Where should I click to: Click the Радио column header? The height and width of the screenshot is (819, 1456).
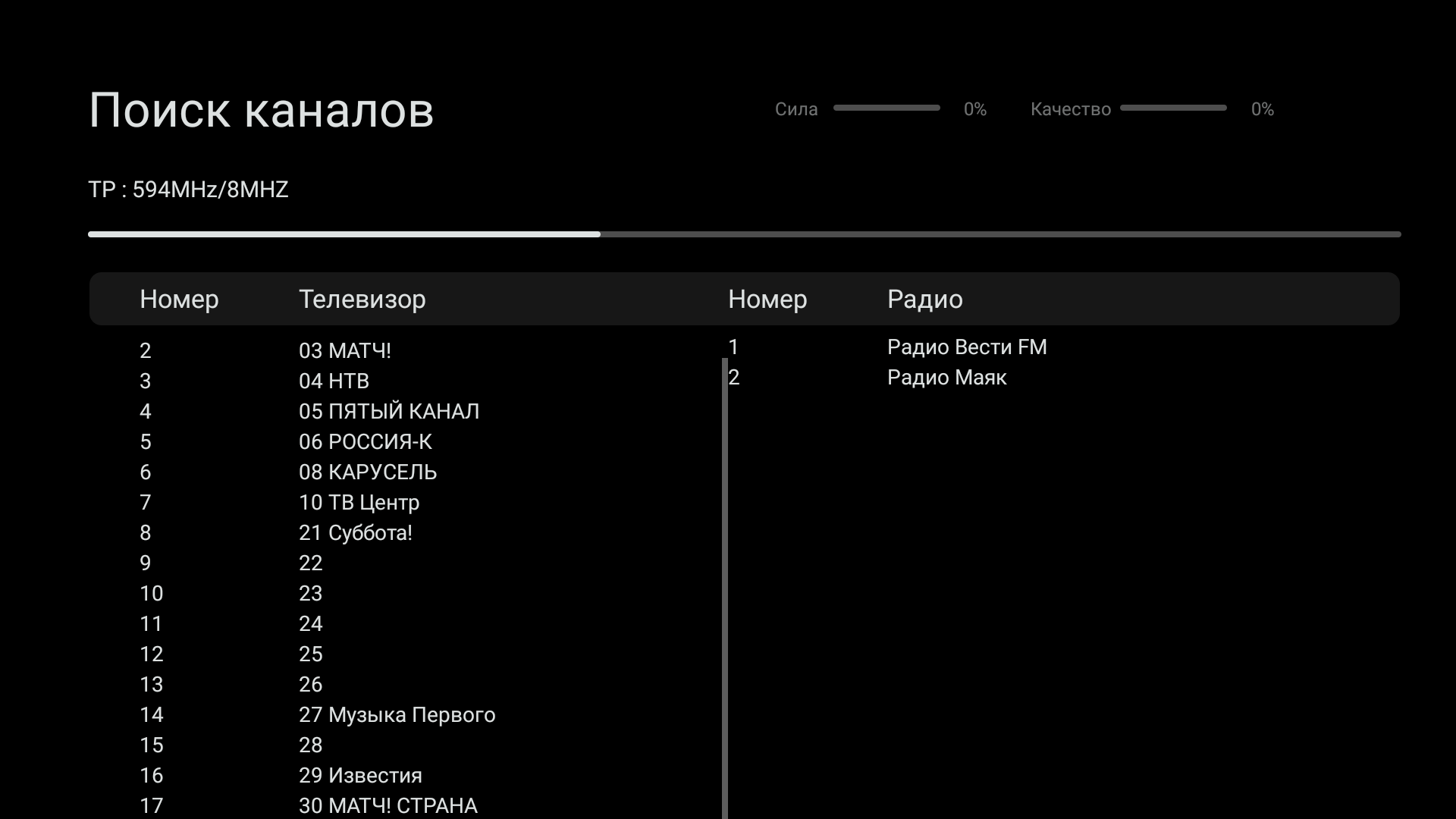[924, 300]
